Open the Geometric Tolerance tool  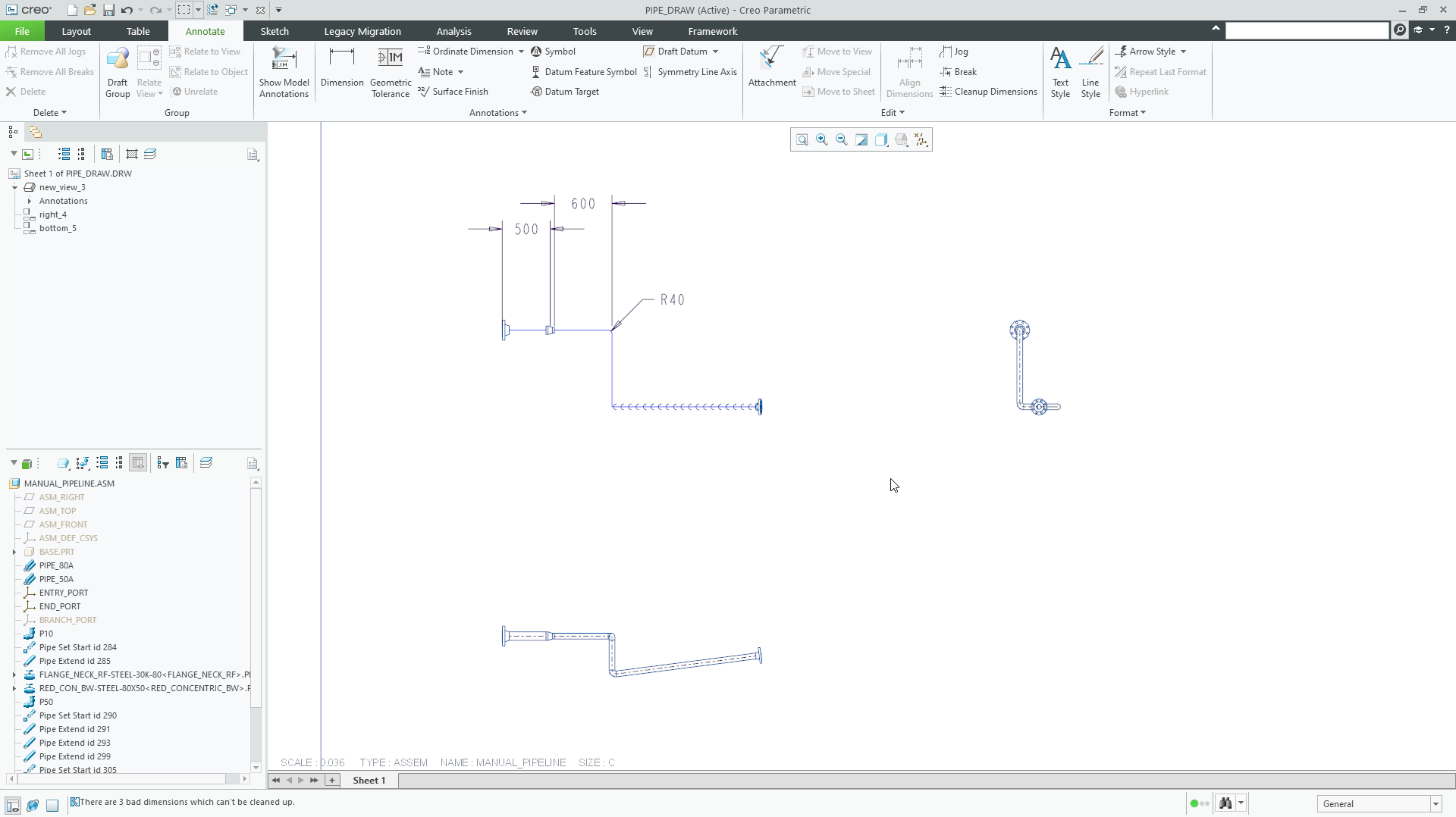(x=391, y=72)
